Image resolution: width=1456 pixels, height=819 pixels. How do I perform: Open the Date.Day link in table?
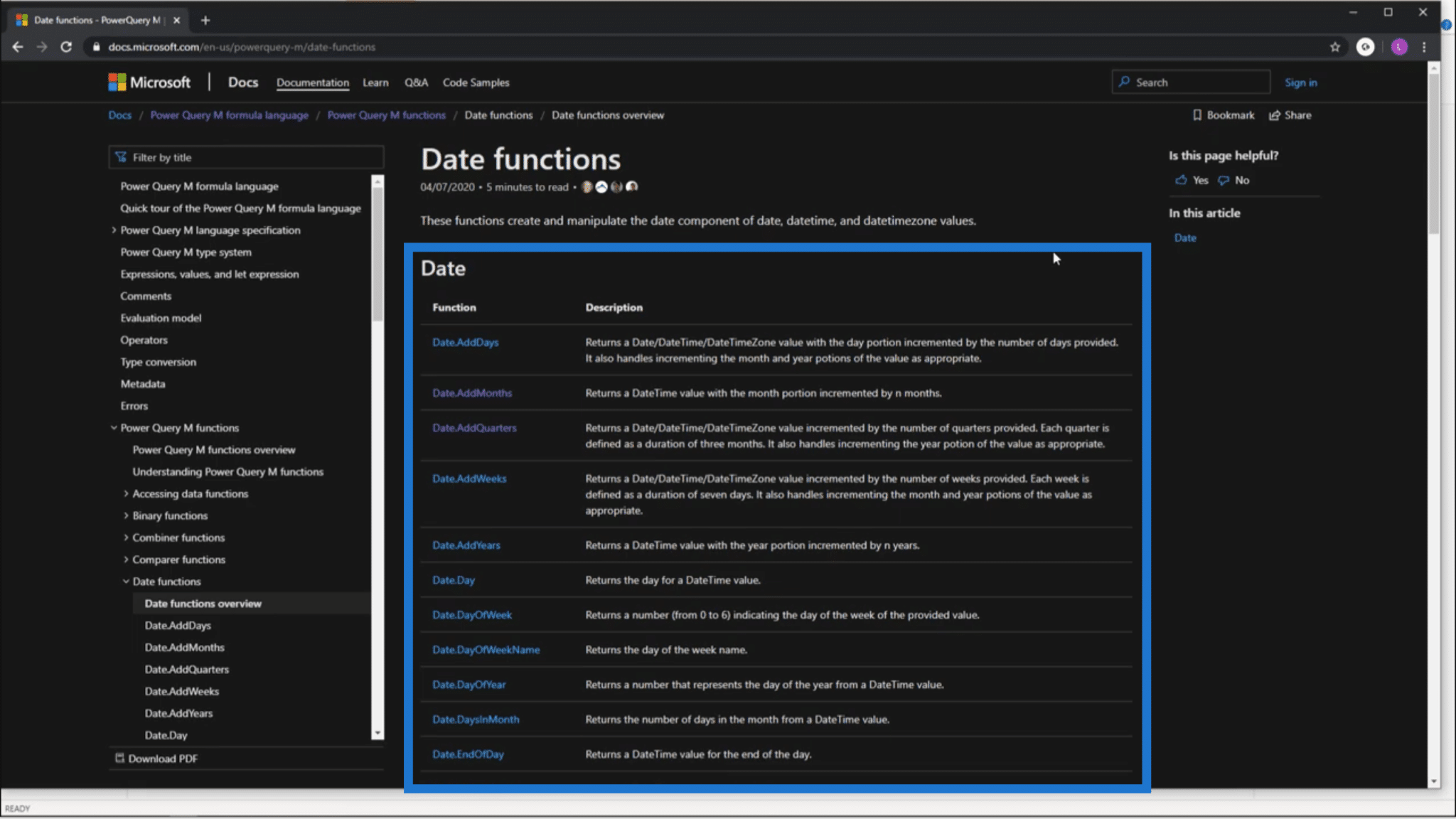454,580
